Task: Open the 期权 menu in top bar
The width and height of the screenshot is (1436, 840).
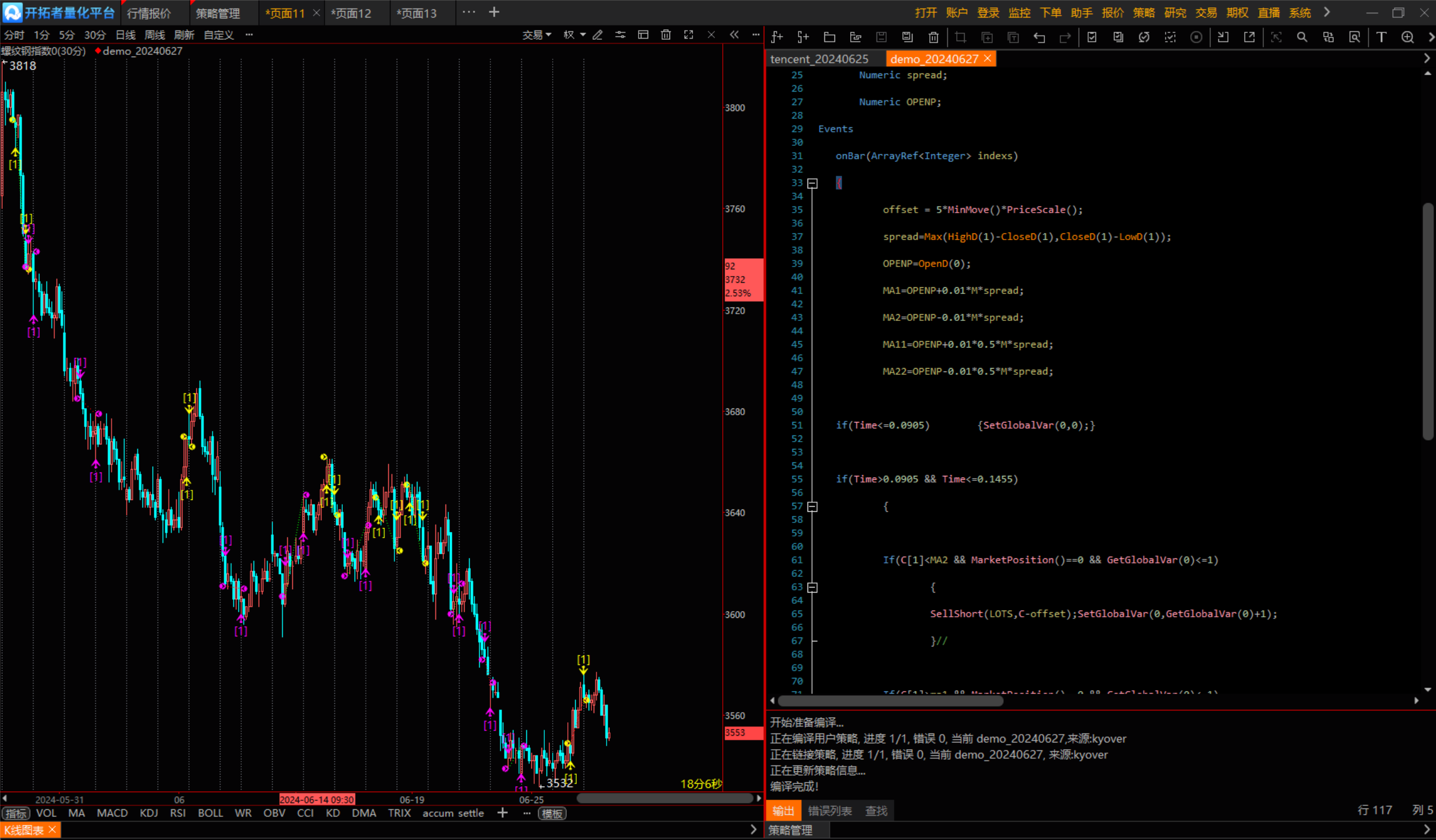Action: click(x=1237, y=12)
